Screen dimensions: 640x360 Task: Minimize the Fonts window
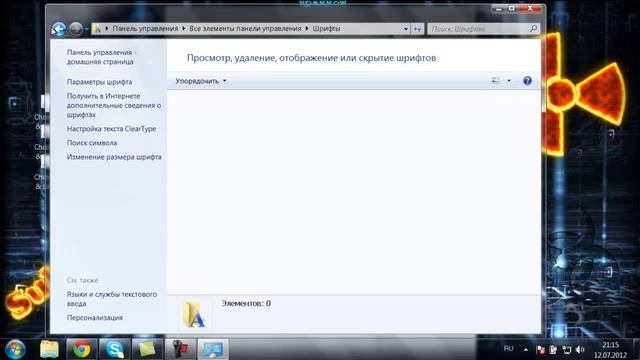498,8
